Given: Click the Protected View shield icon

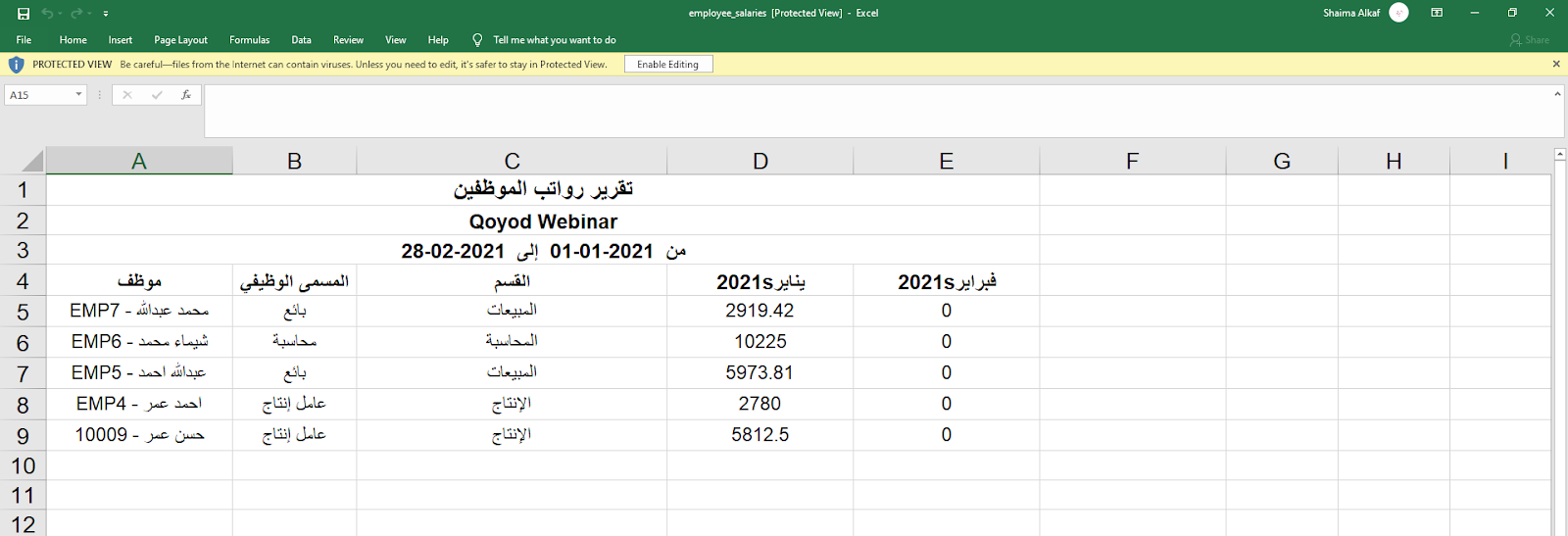Looking at the screenshot, I should point(16,65).
